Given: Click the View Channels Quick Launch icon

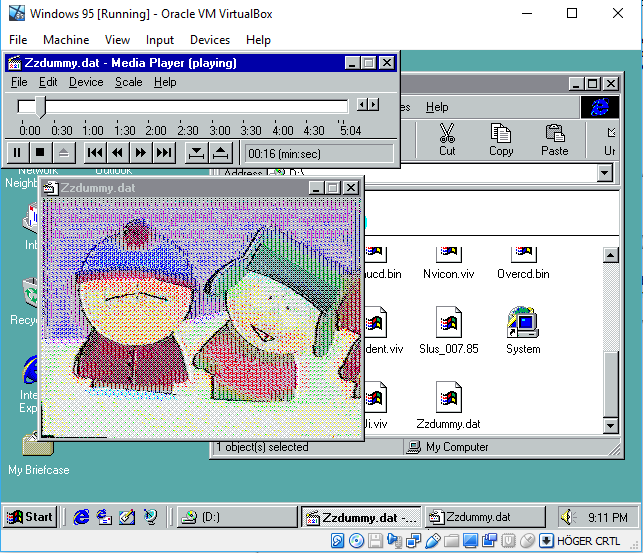Looking at the screenshot, I should point(150,517).
